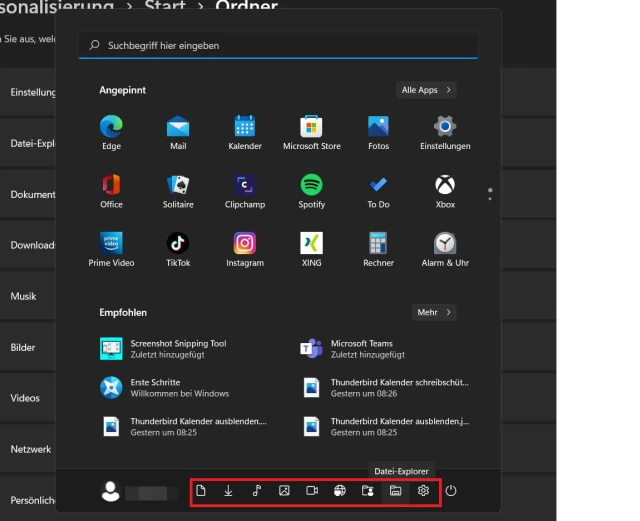The width and height of the screenshot is (640, 521).
Task: Open Instagram
Action: (x=244, y=249)
